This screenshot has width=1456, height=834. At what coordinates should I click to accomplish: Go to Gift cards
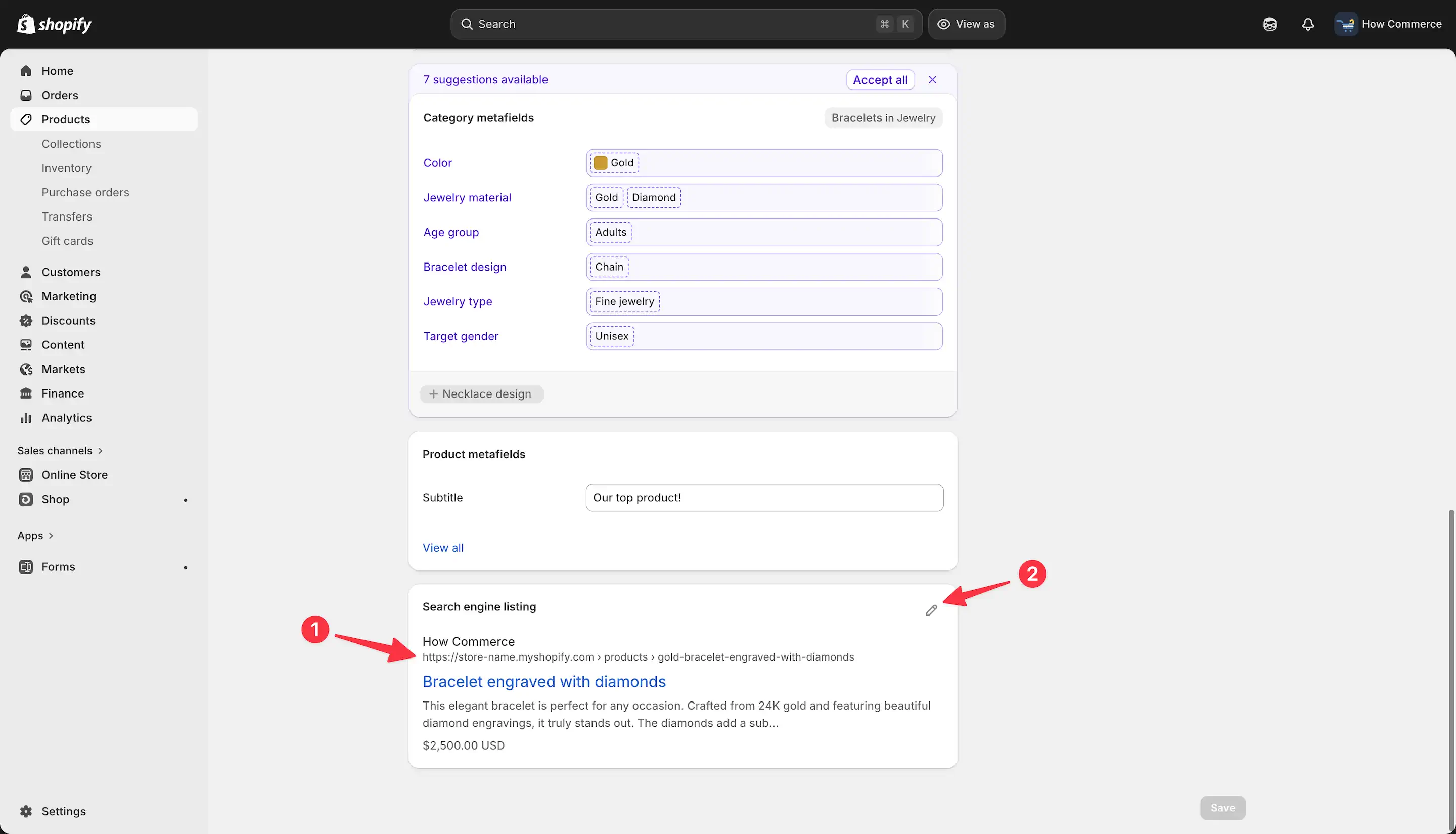67,241
